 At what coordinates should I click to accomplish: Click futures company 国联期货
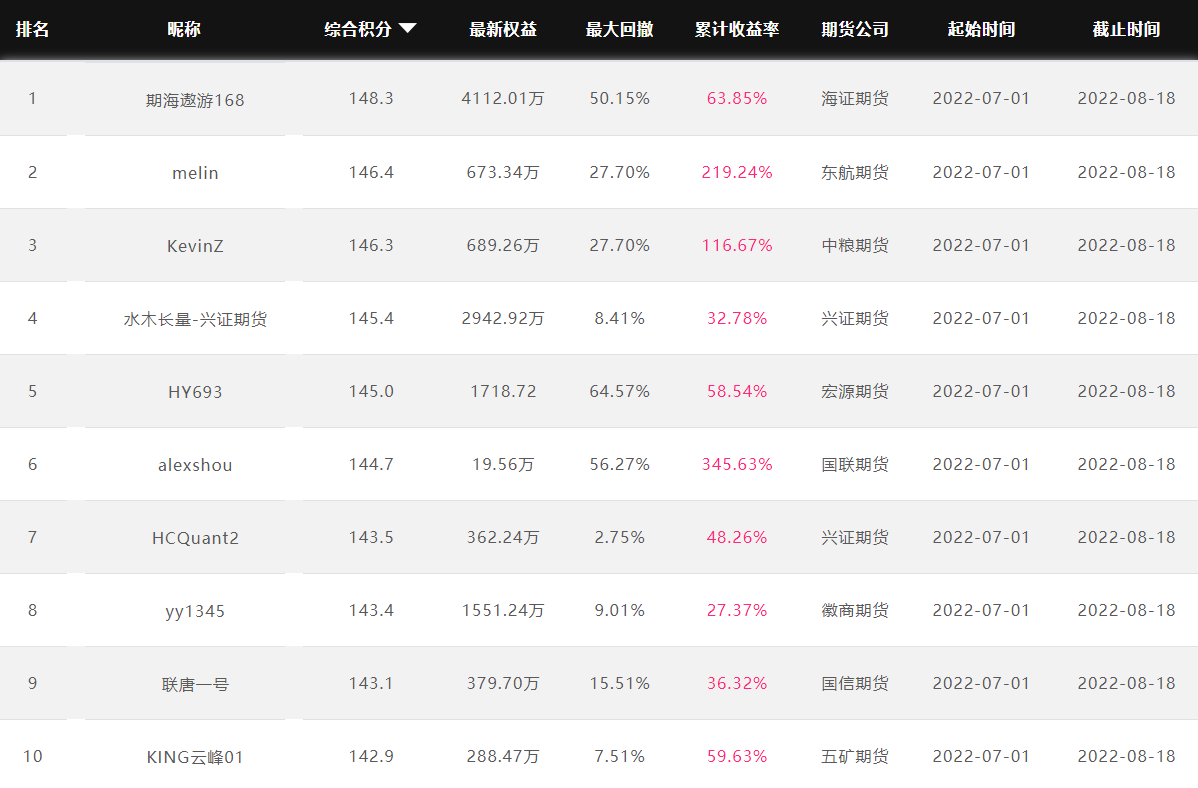(855, 464)
